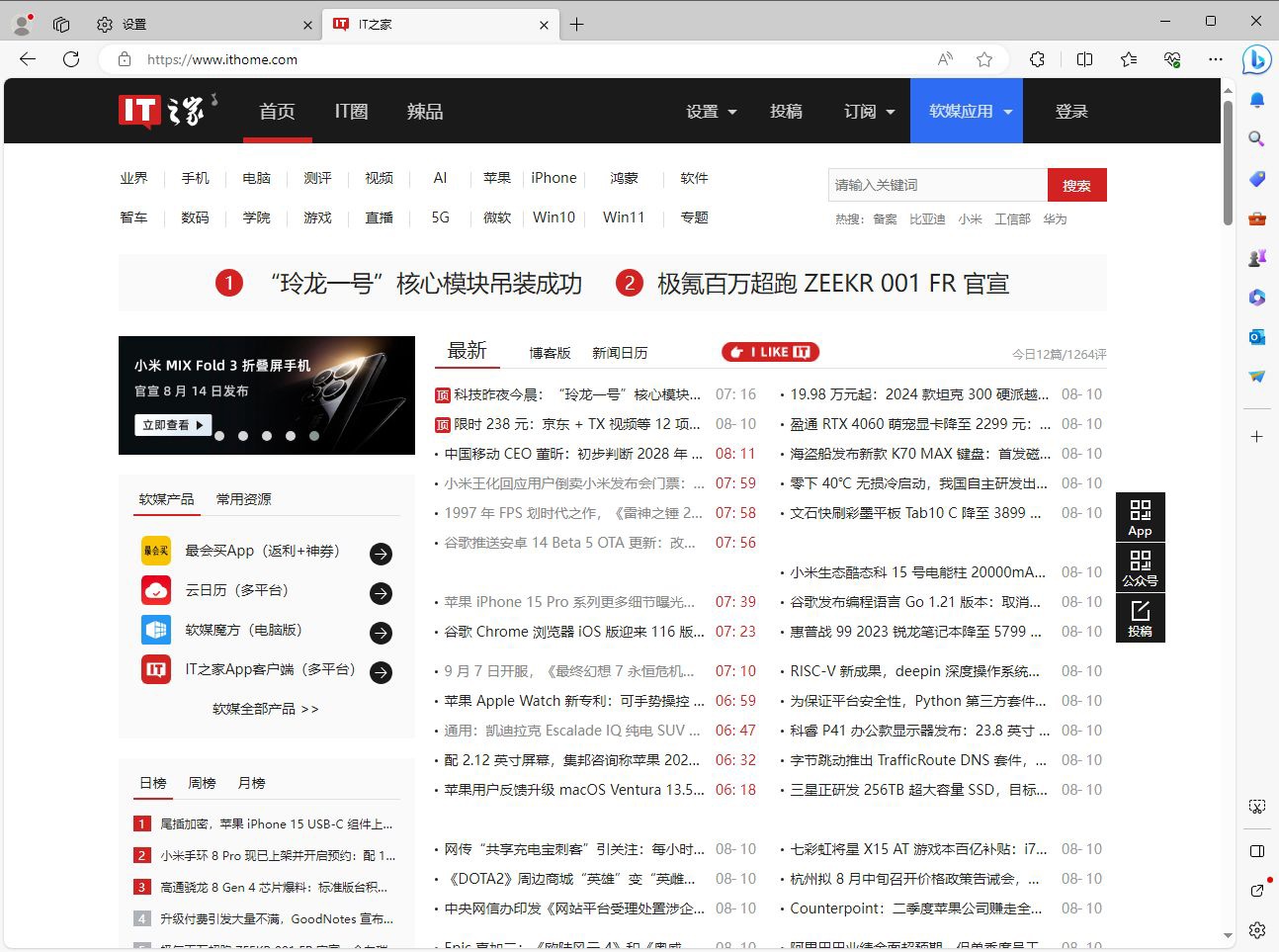Switch to the 博客版 tab

(x=550, y=351)
